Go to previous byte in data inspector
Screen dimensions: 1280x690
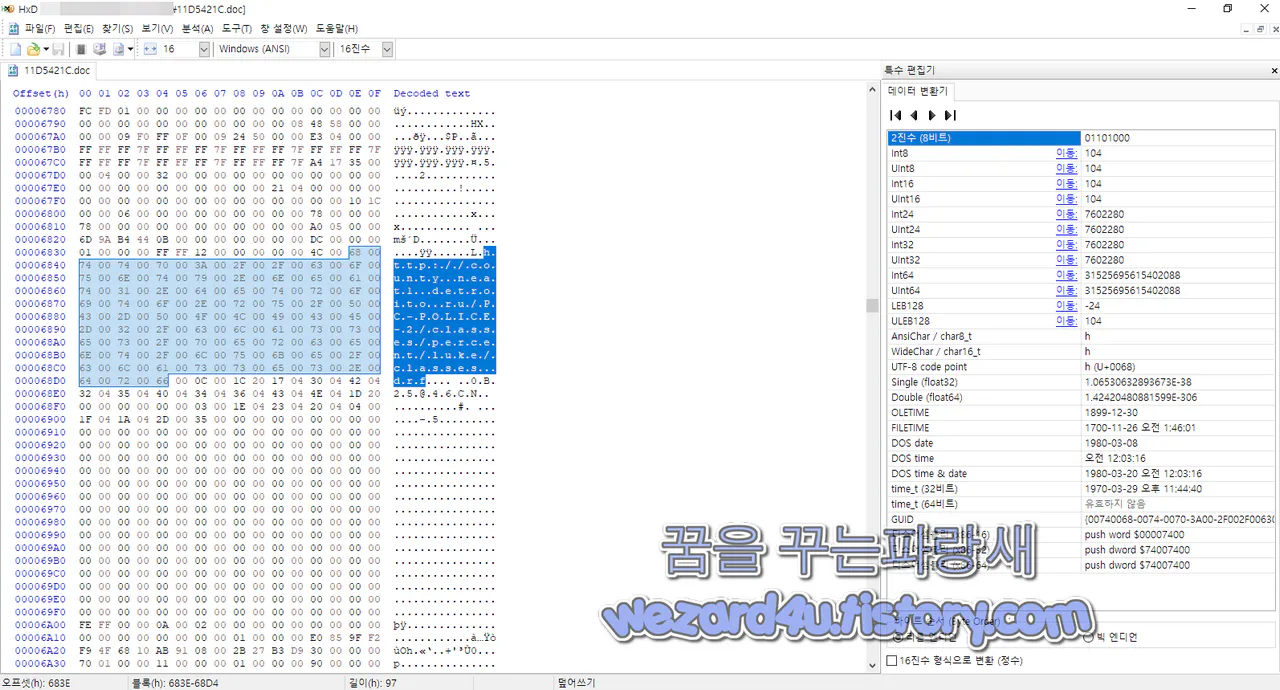click(x=914, y=115)
